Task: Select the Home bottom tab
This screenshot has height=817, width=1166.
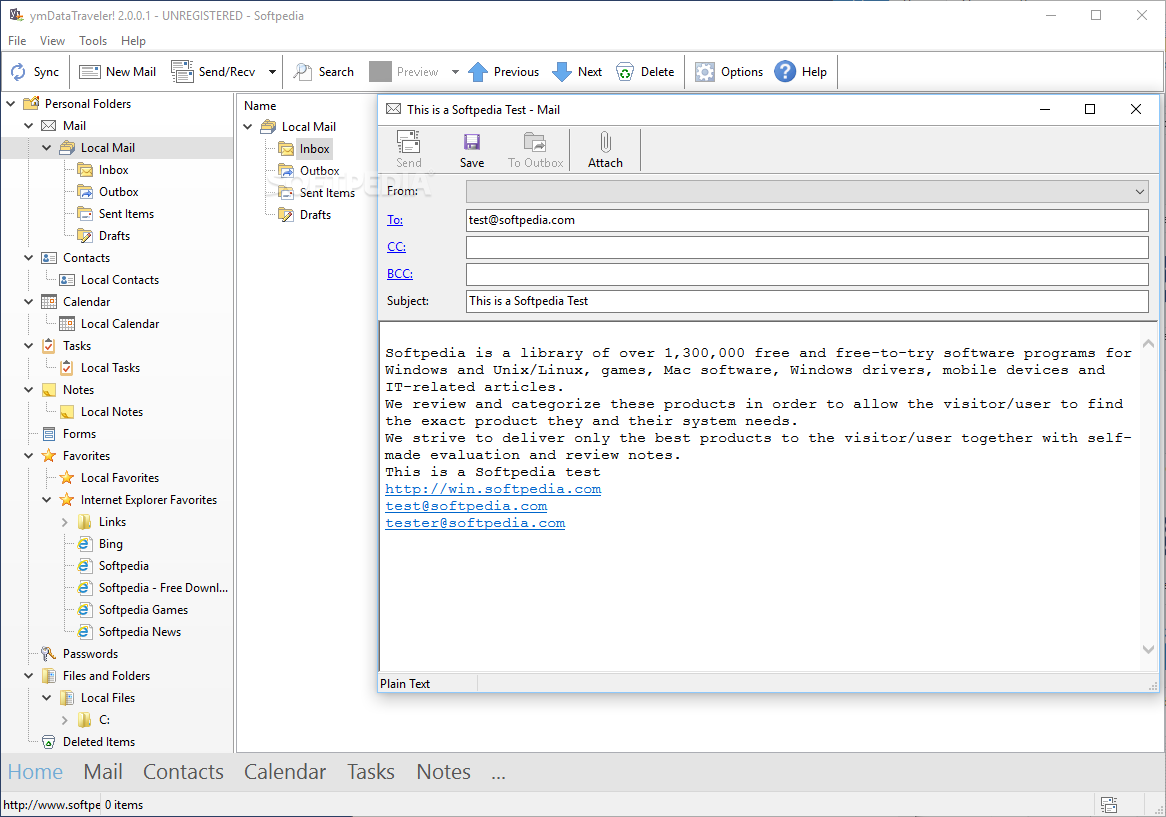Action: (35, 772)
